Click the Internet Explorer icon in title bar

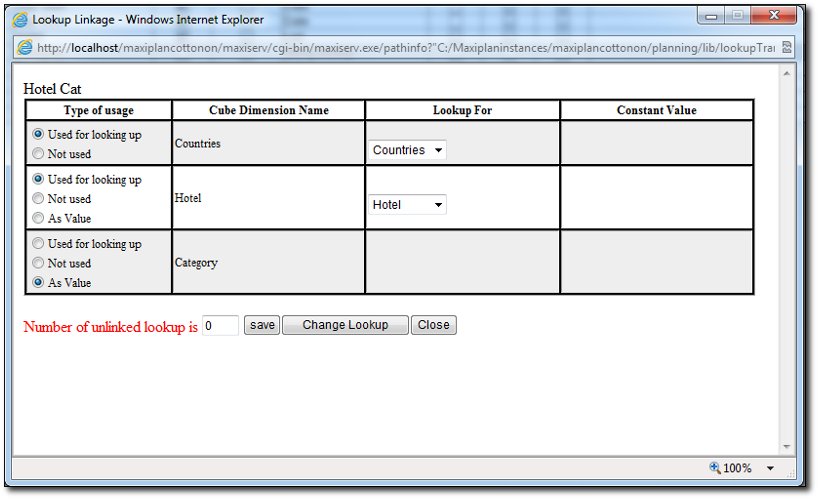[x=20, y=19]
